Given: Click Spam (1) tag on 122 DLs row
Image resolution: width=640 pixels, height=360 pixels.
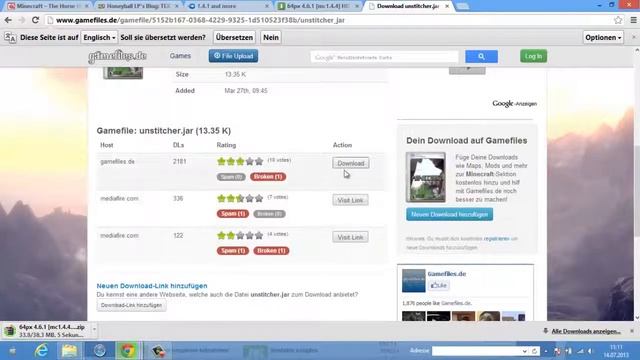Looking at the screenshot, I should (233, 251).
